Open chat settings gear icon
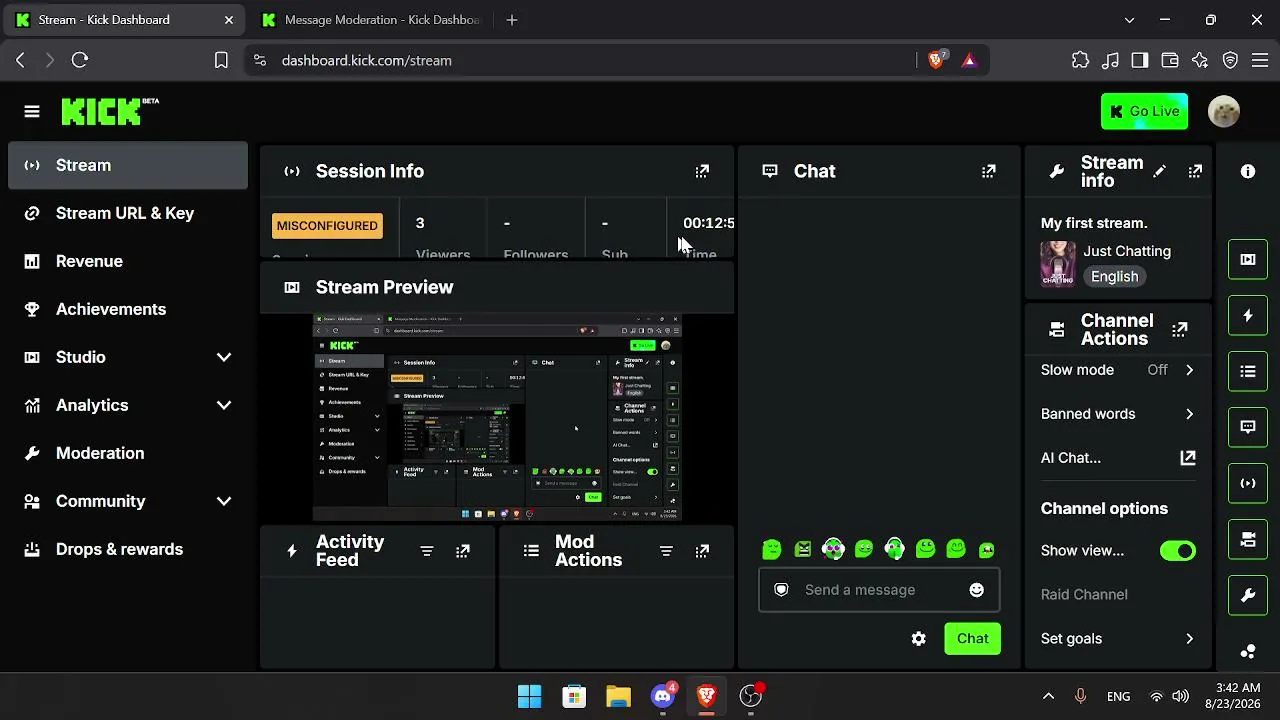Screen dimensions: 1280x720 919,639
